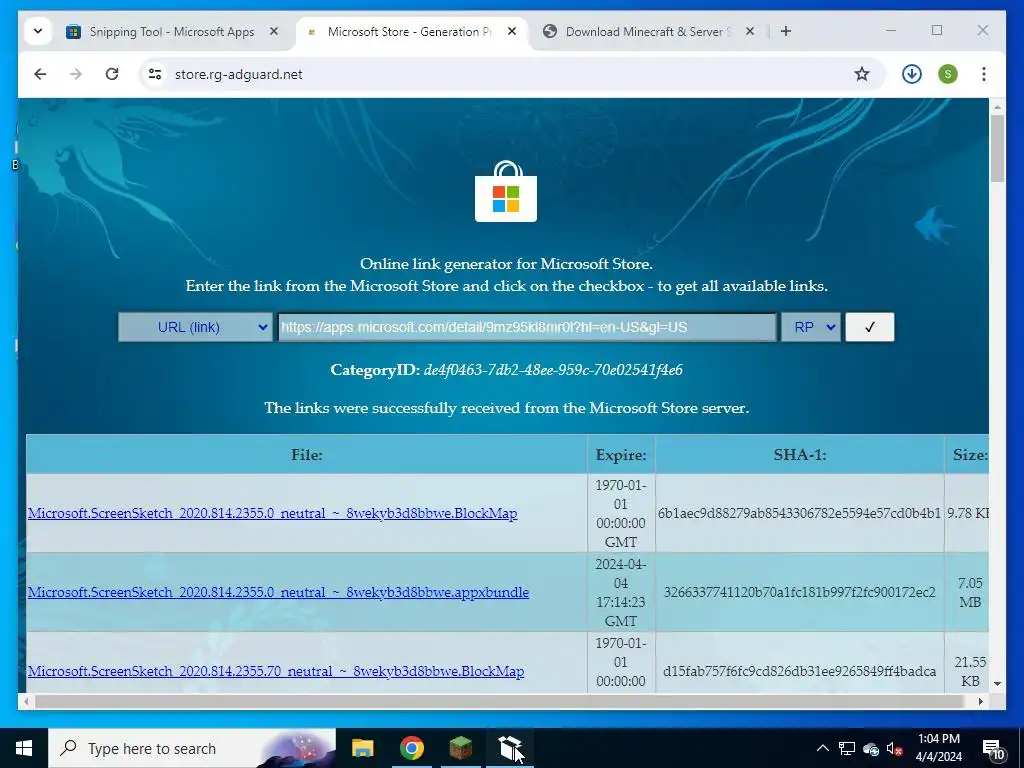Switch to Download Minecraft & Server tab
Screen dimensions: 1024x768
pos(648,31)
